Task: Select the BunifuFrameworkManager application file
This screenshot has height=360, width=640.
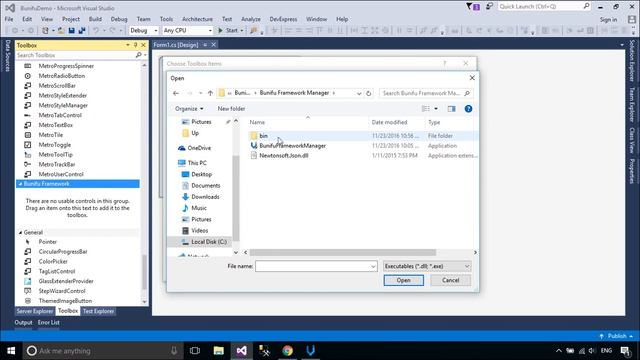Action: (292, 145)
